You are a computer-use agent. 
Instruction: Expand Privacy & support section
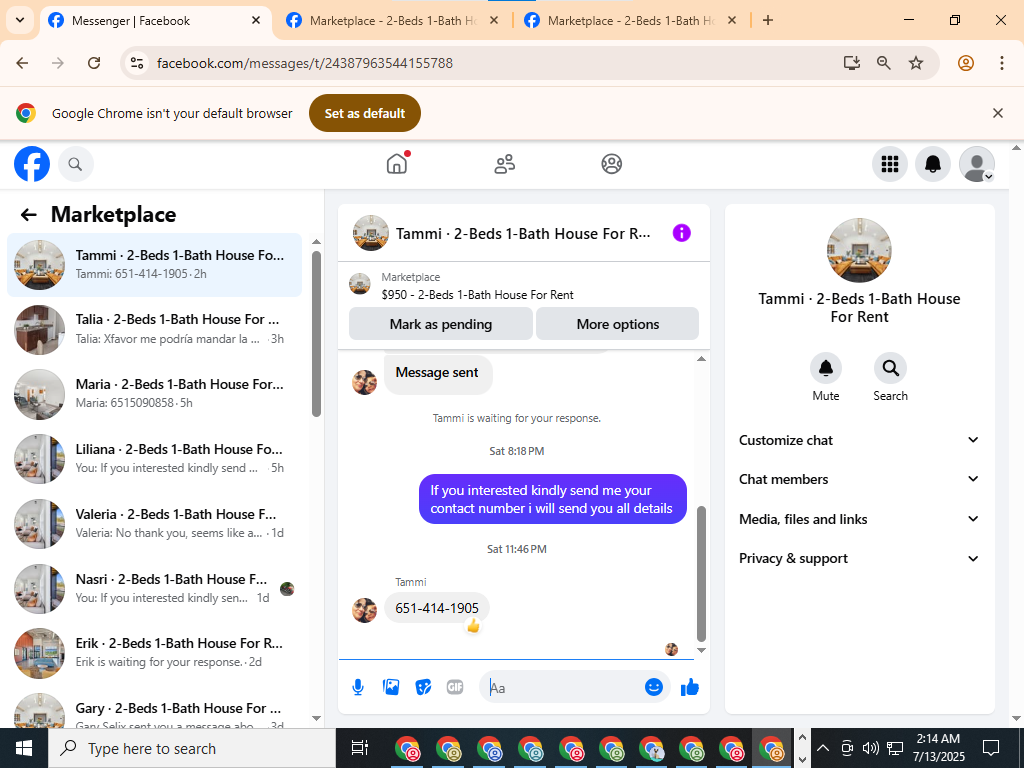pyautogui.click(x=859, y=558)
